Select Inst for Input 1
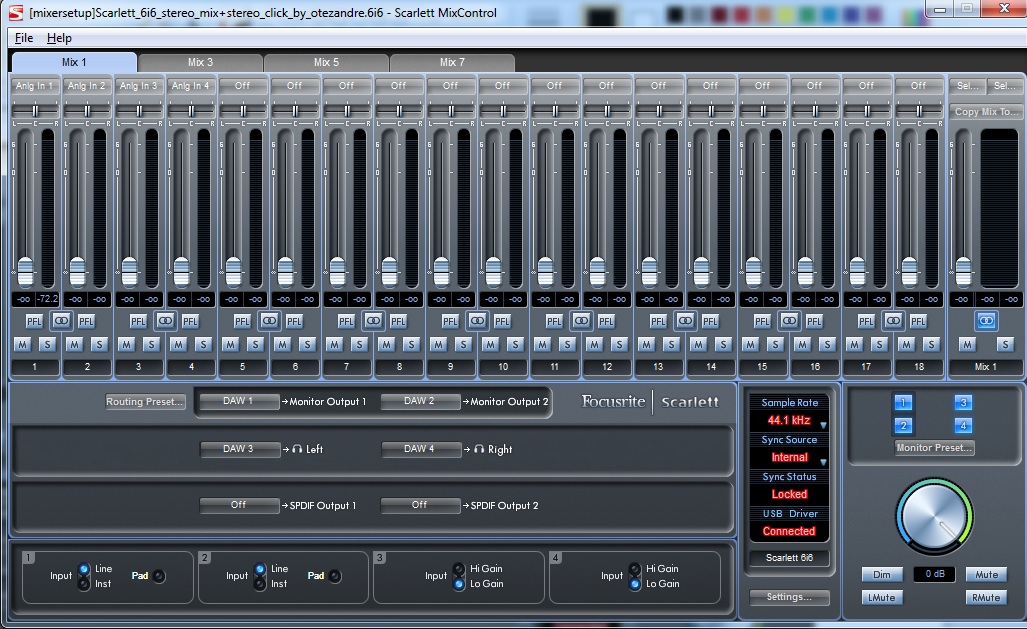 point(84,583)
